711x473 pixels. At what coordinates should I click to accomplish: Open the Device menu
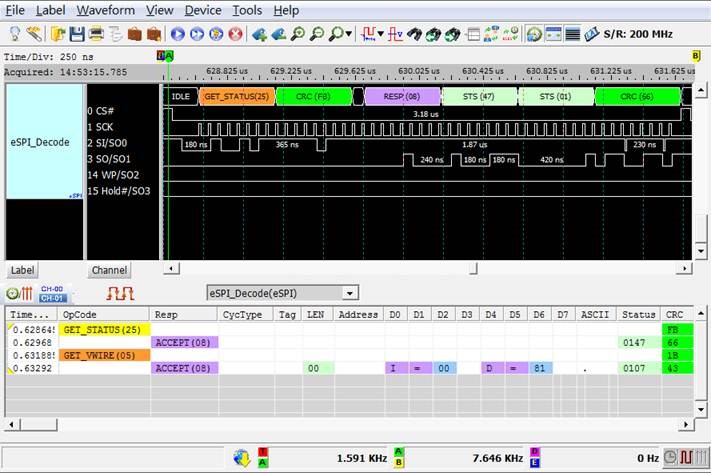tap(203, 10)
